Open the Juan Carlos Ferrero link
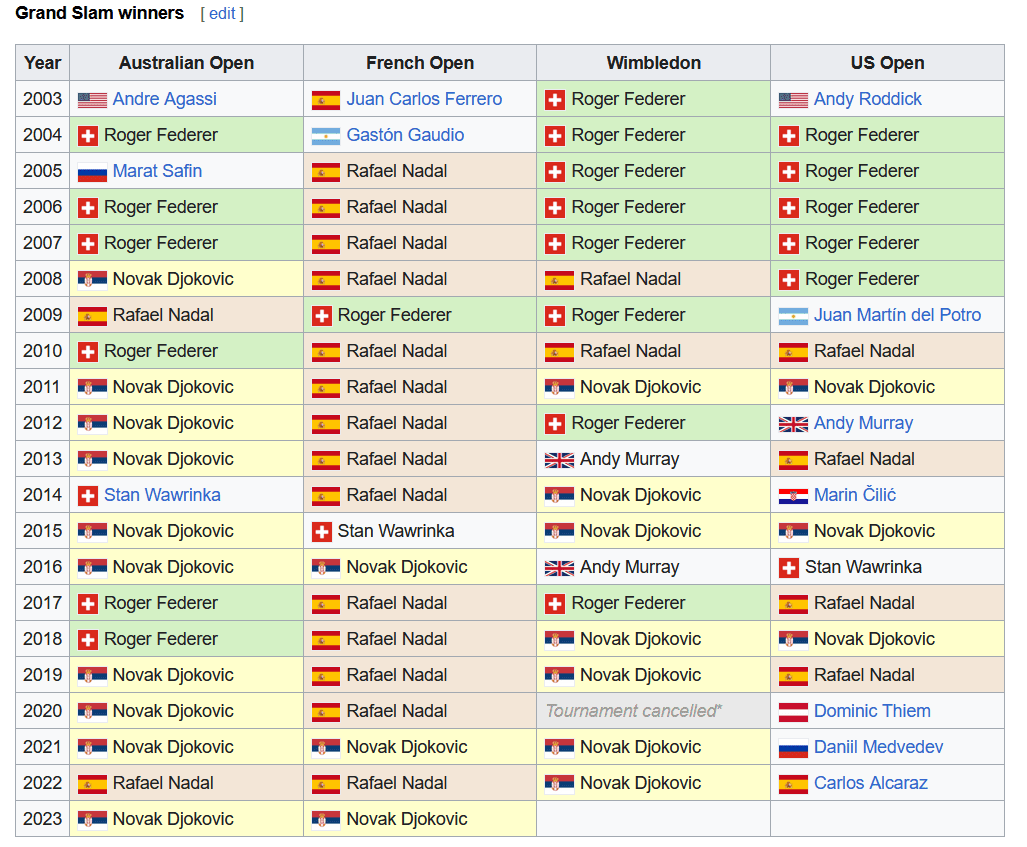1027x847 pixels. (424, 99)
